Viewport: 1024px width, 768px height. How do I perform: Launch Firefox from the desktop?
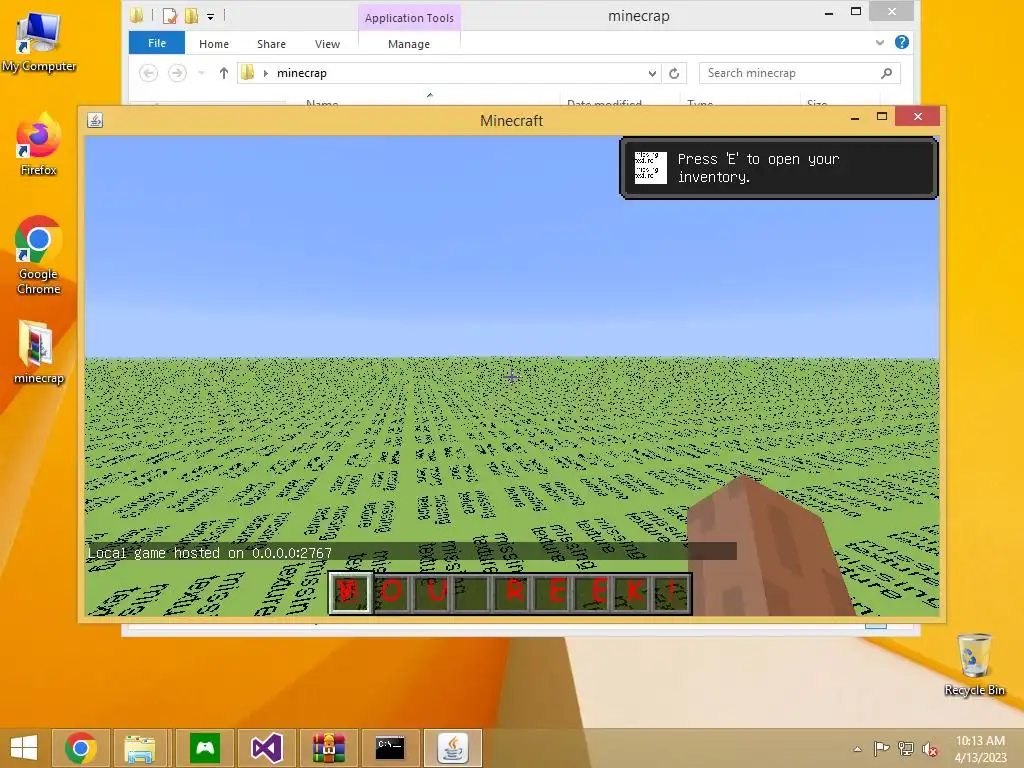pos(39,145)
